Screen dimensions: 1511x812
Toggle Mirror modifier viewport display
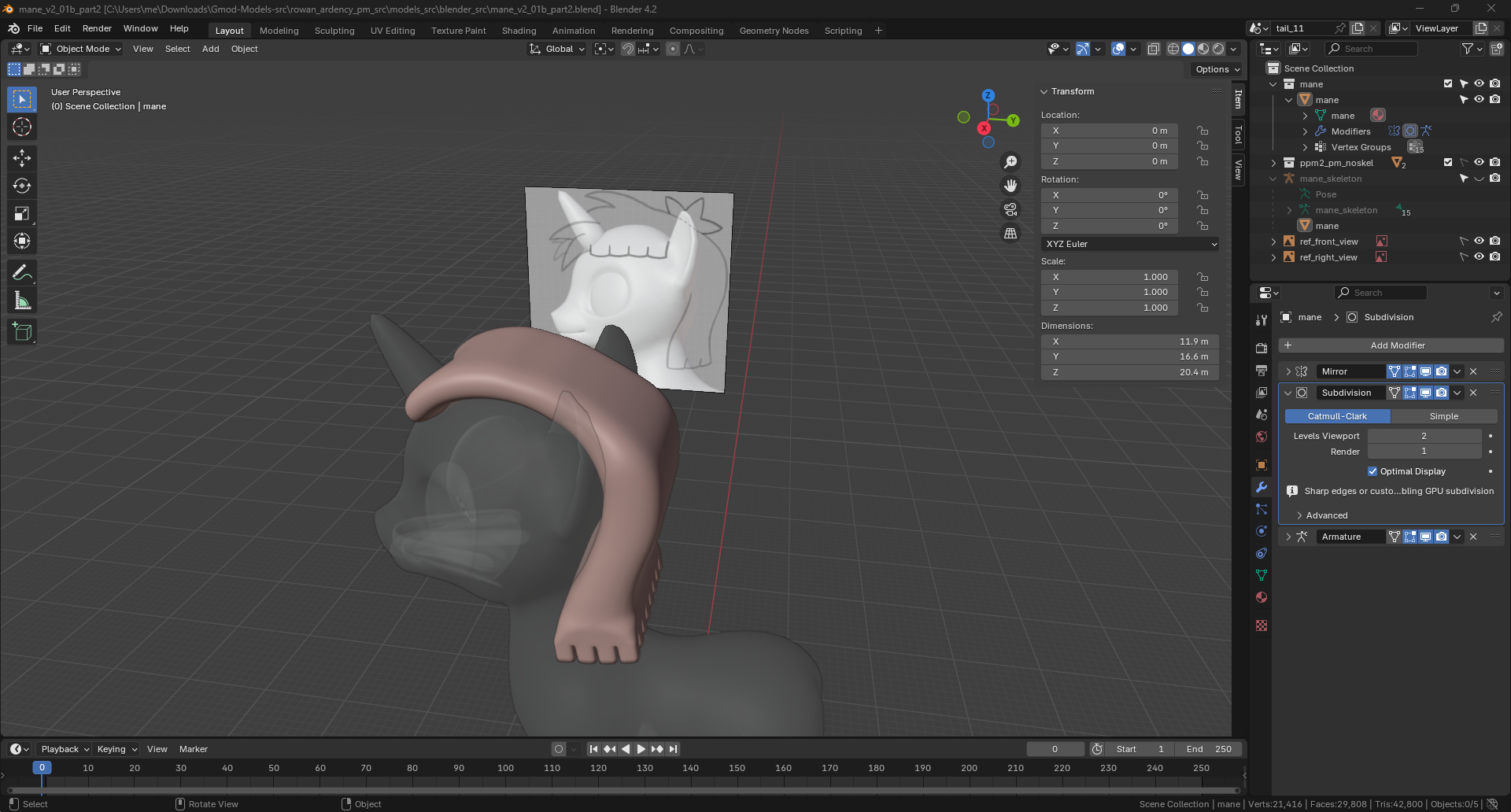pyautogui.click(x=1425, y=371)
